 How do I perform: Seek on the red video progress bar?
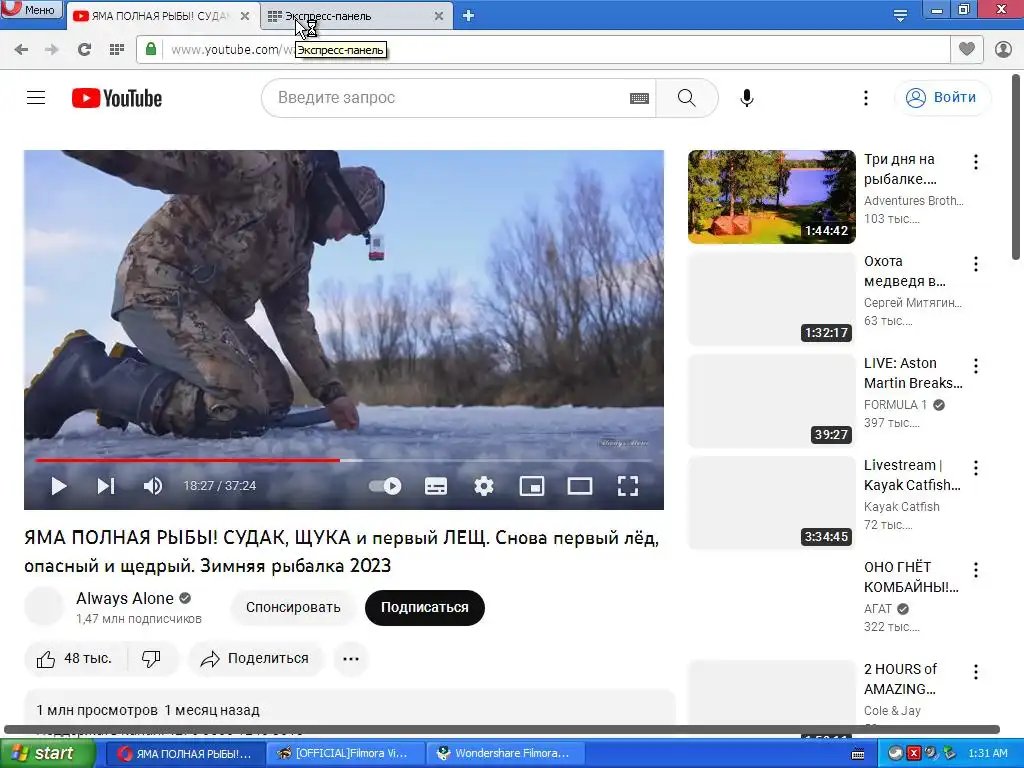(x=187, y=460)
